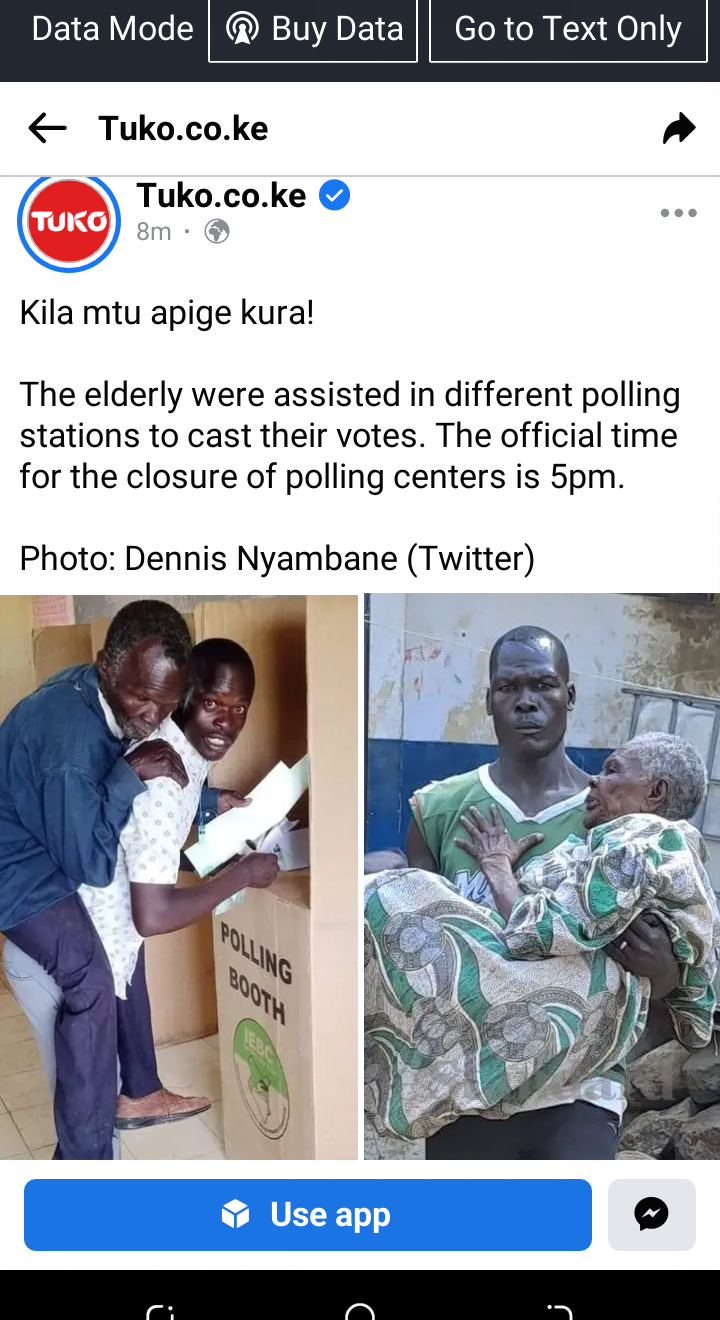Open the photo of man carrying elderly woman
The height and width of the screenshot is (1320, 720).
(x=542, y=877)
